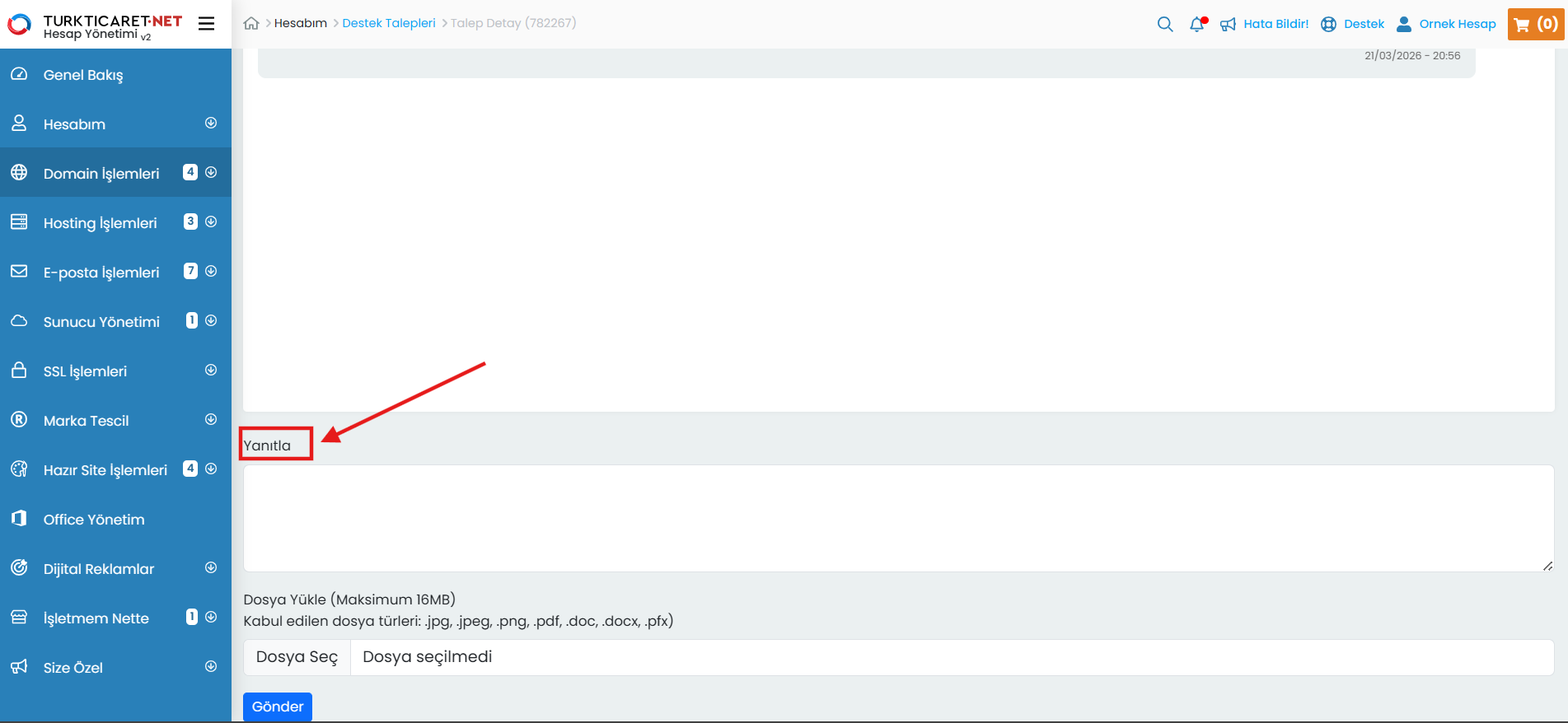Viewport: 1568px width, 723px height.
Task: Open the notifications bell icon
Action: coord(1197,24)
